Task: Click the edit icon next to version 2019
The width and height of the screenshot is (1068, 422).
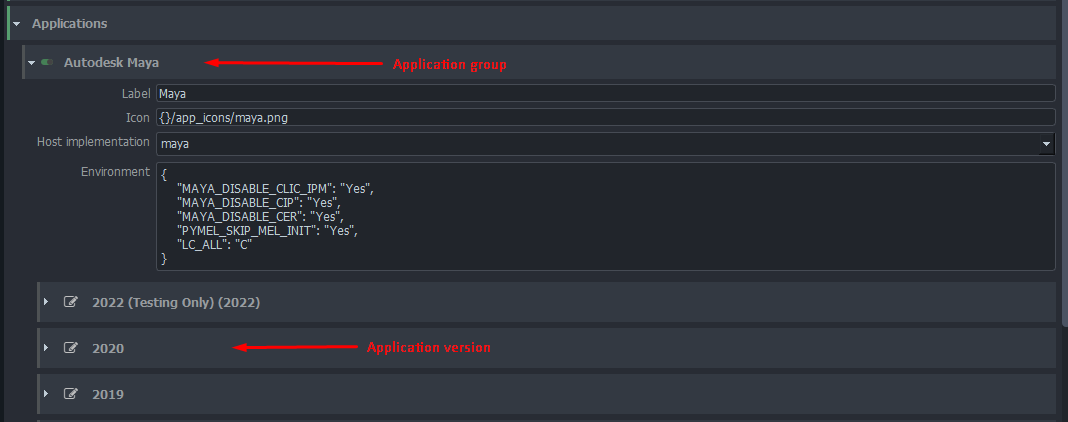Action: point(70,393)
